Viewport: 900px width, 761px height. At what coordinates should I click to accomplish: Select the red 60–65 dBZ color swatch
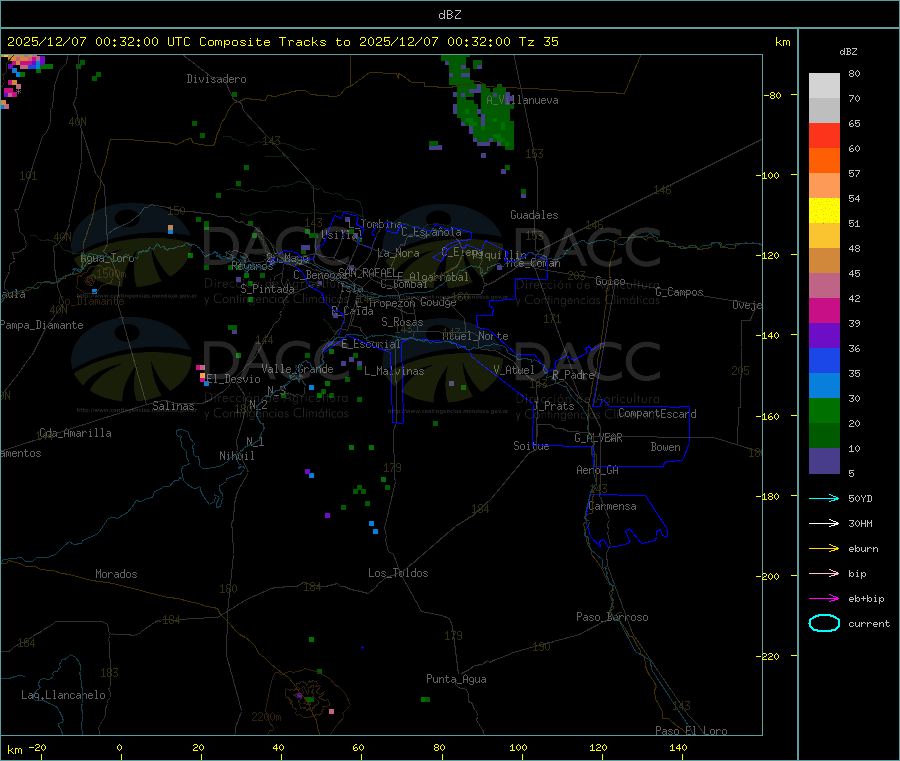pos(824,135)
